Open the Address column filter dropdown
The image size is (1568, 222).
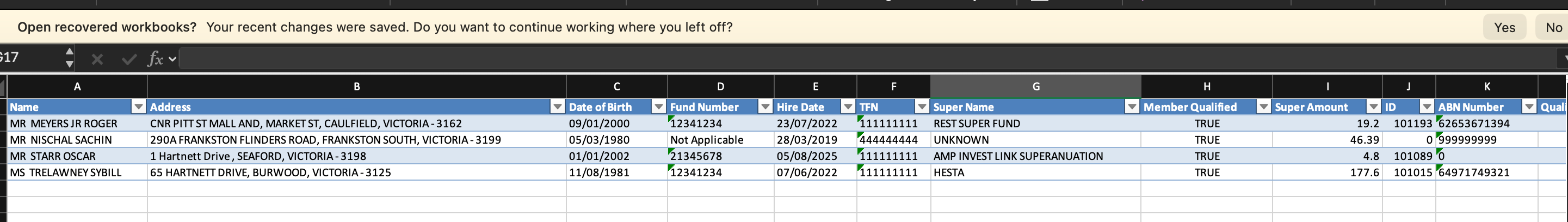pos(557,107)
